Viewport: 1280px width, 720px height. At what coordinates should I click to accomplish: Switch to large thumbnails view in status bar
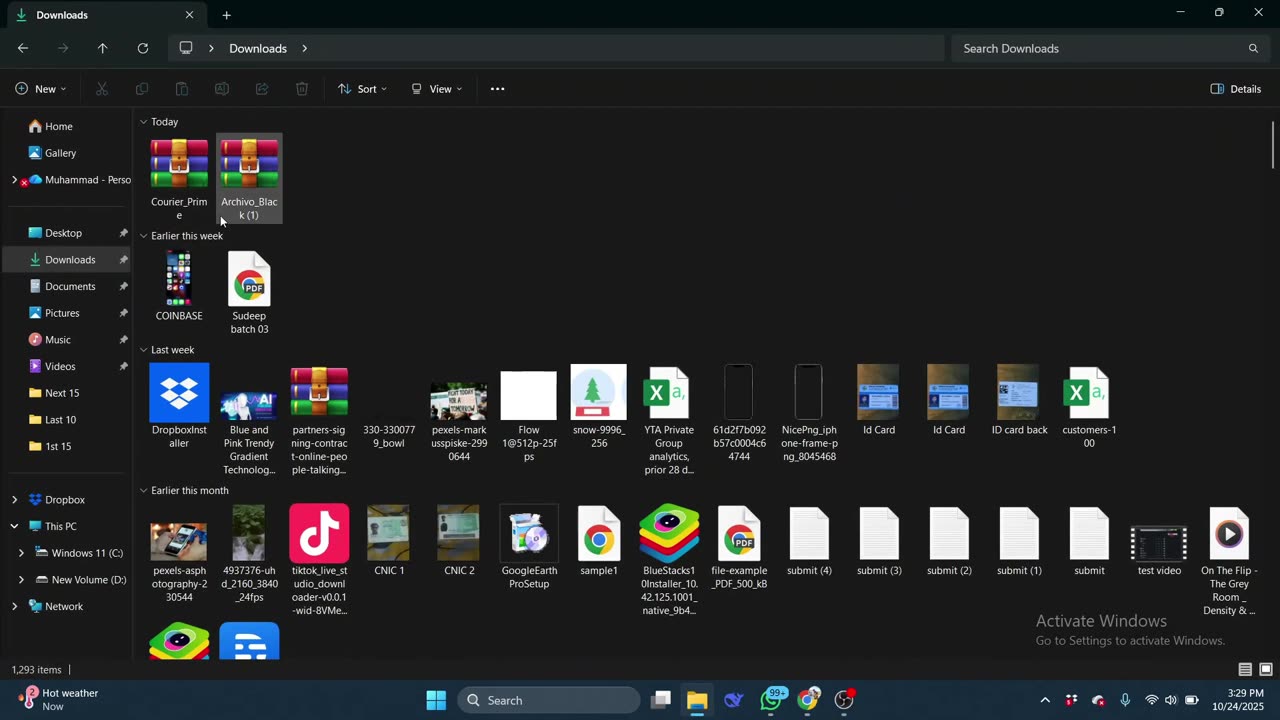(x=1265, y=670)
